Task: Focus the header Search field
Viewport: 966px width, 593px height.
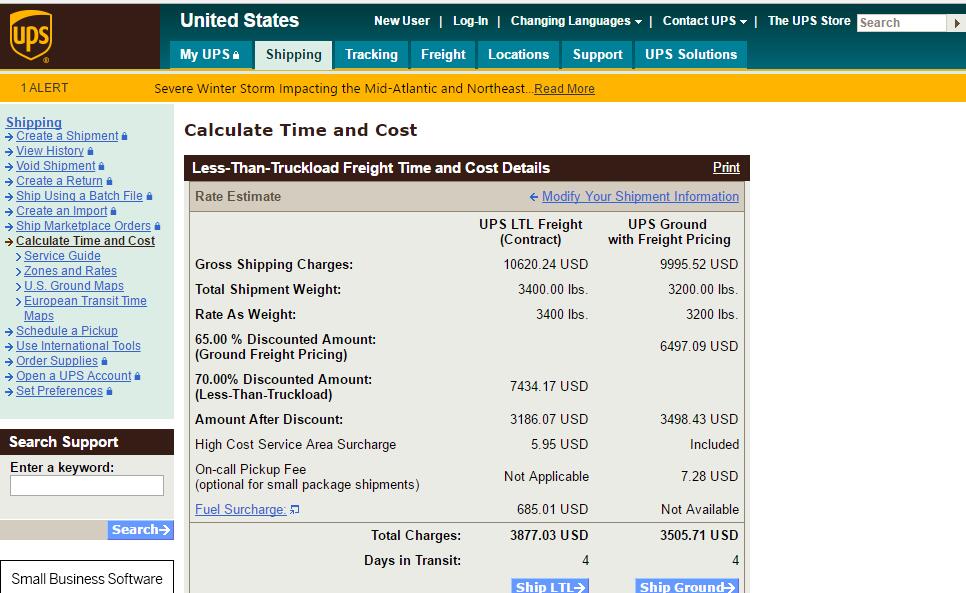Action: point(901,23)
